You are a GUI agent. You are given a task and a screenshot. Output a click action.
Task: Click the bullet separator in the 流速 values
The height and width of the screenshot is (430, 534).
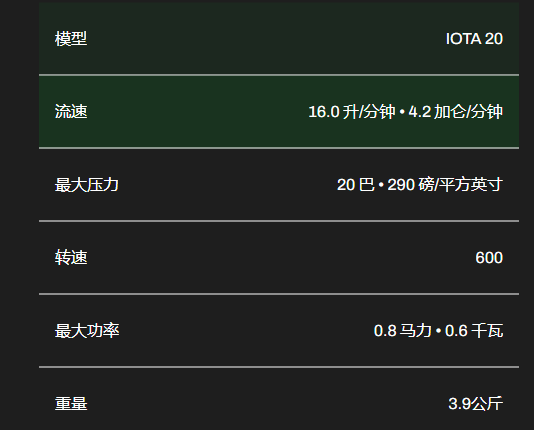coord(402,113)
